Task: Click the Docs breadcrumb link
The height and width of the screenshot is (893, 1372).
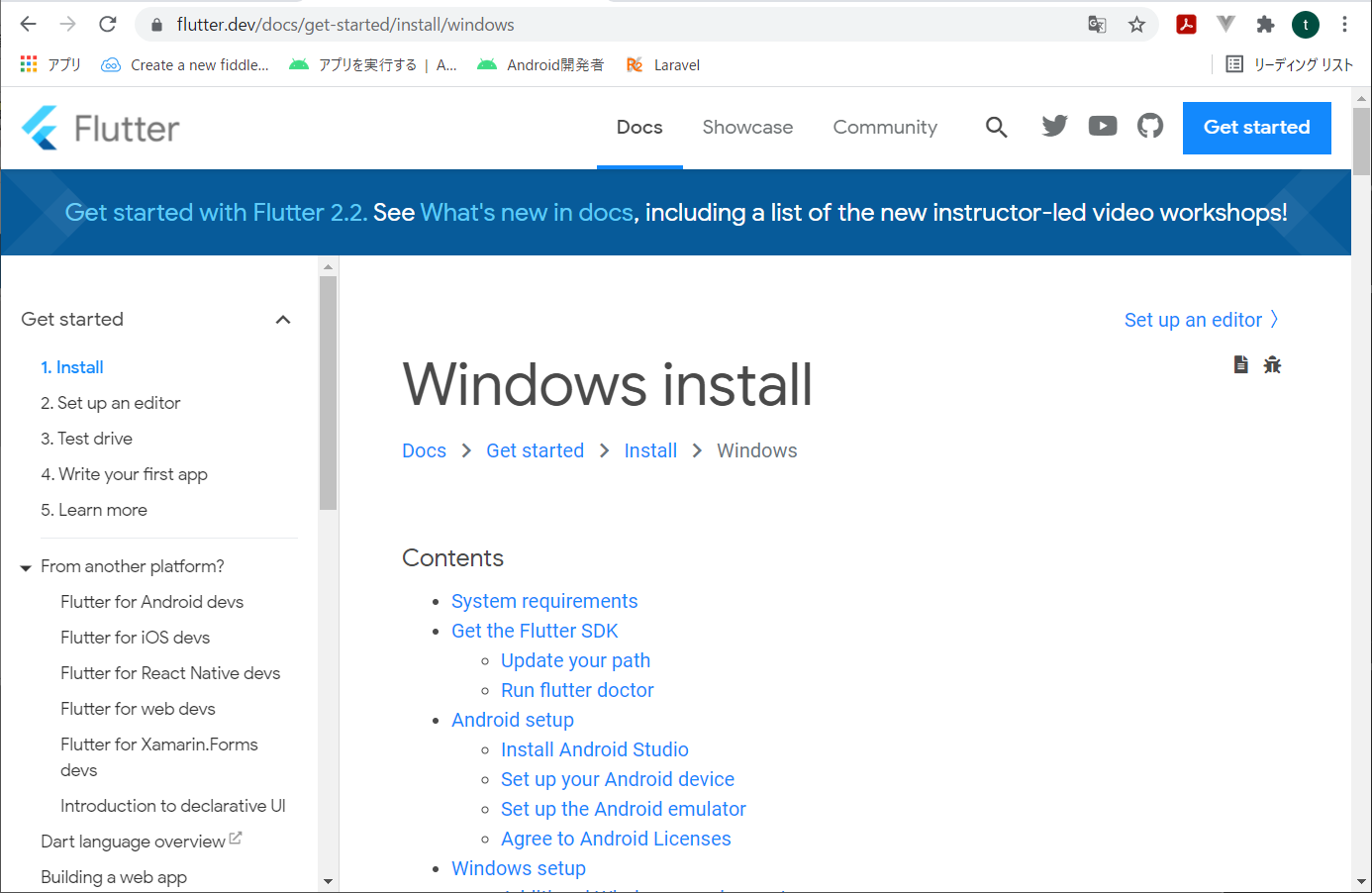Action: [424, 450]
